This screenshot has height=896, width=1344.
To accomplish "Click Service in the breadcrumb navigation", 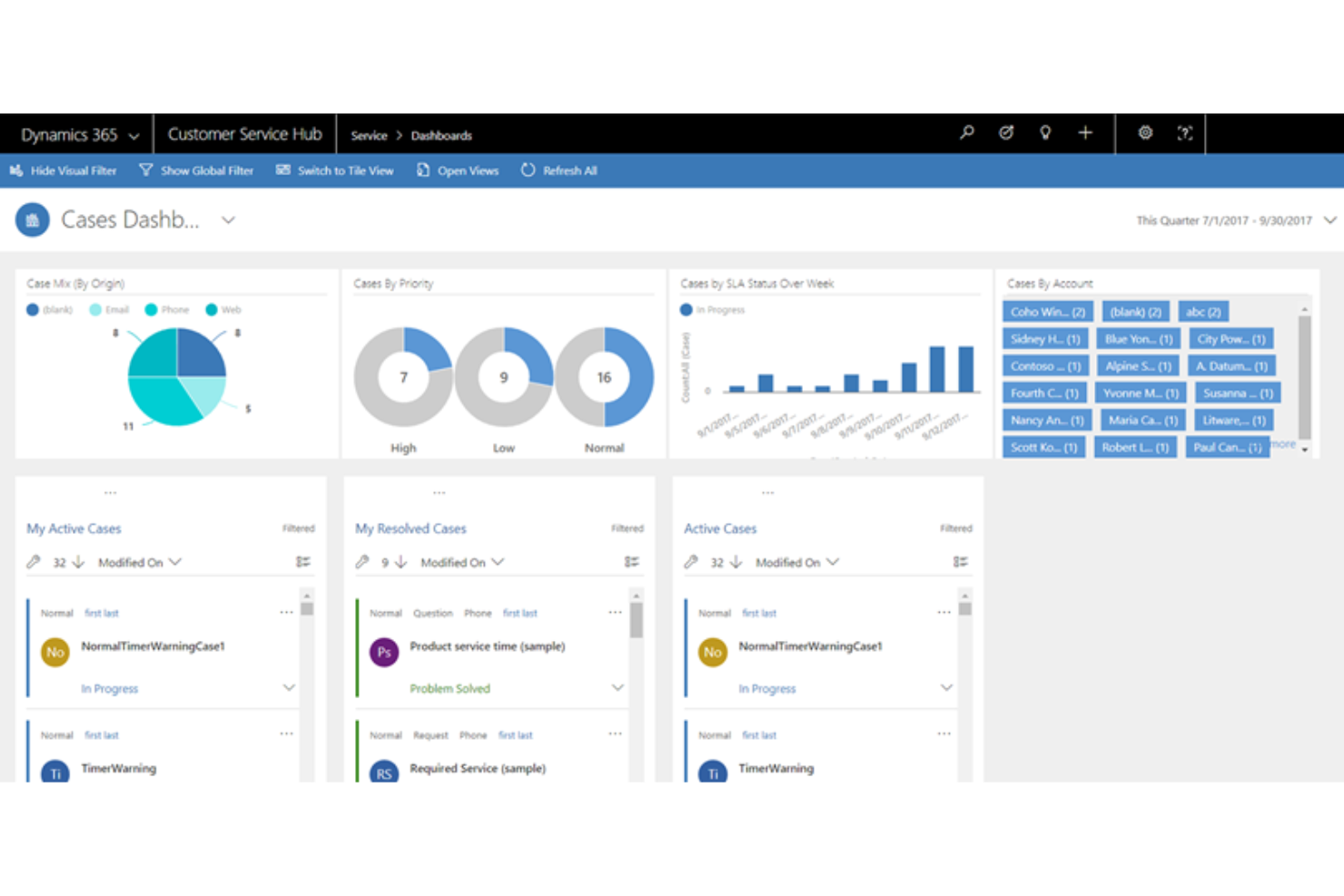I will (x=369, y=135).
